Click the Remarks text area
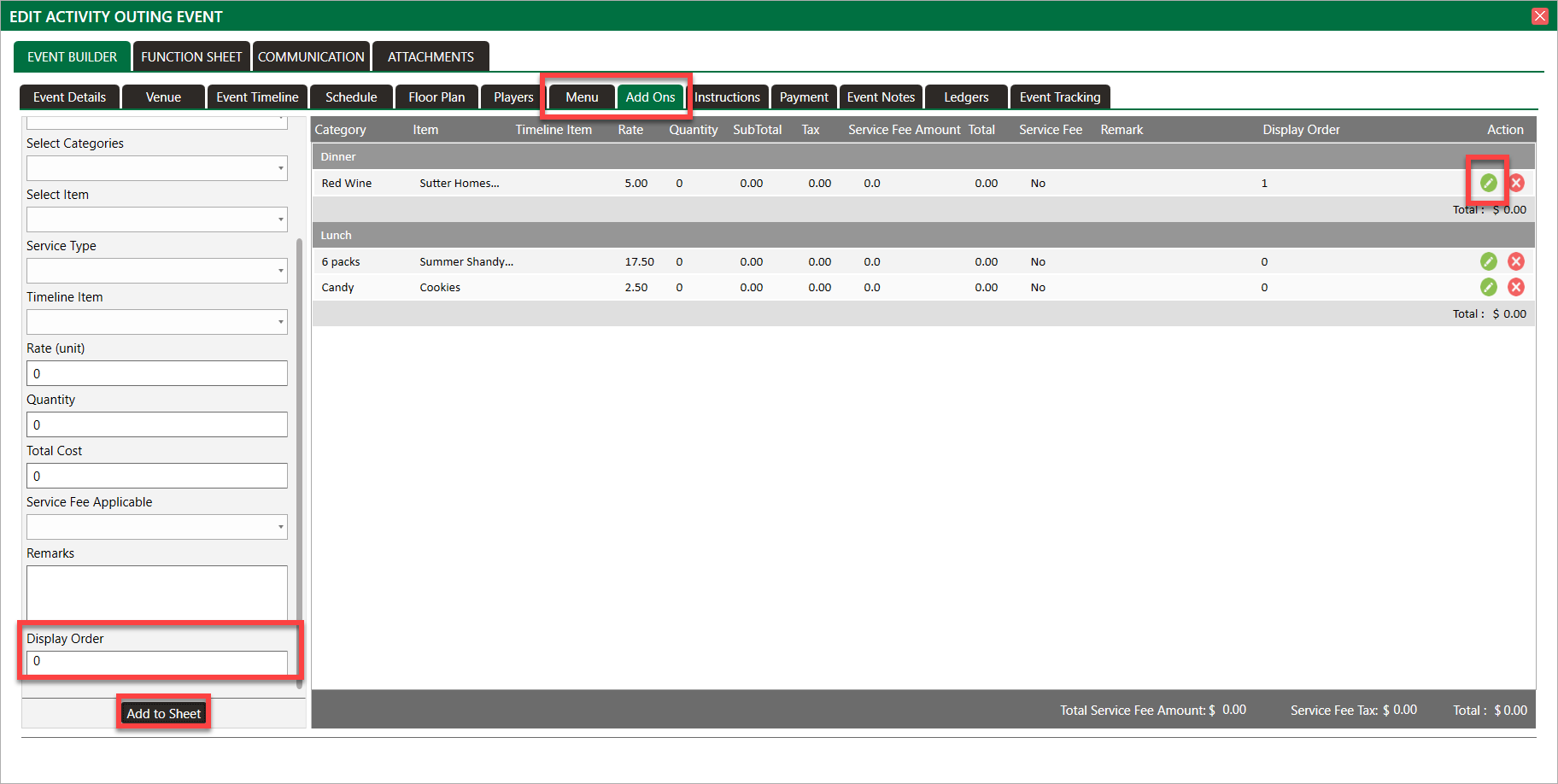The height and width of the screenshot is (784, 1558). (x=157, y=593)
